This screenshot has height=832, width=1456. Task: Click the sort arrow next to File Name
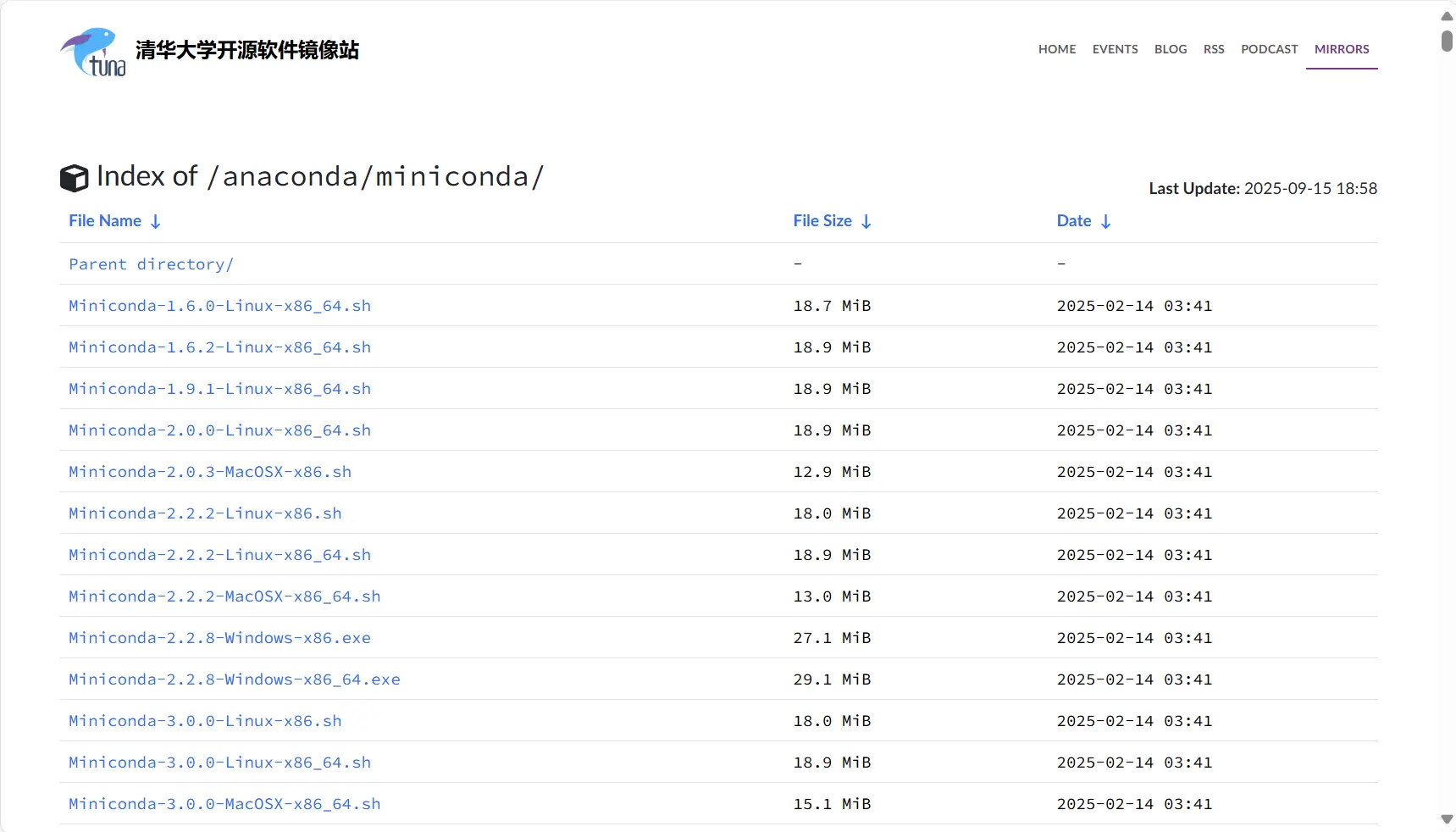(x=156, y=222)
